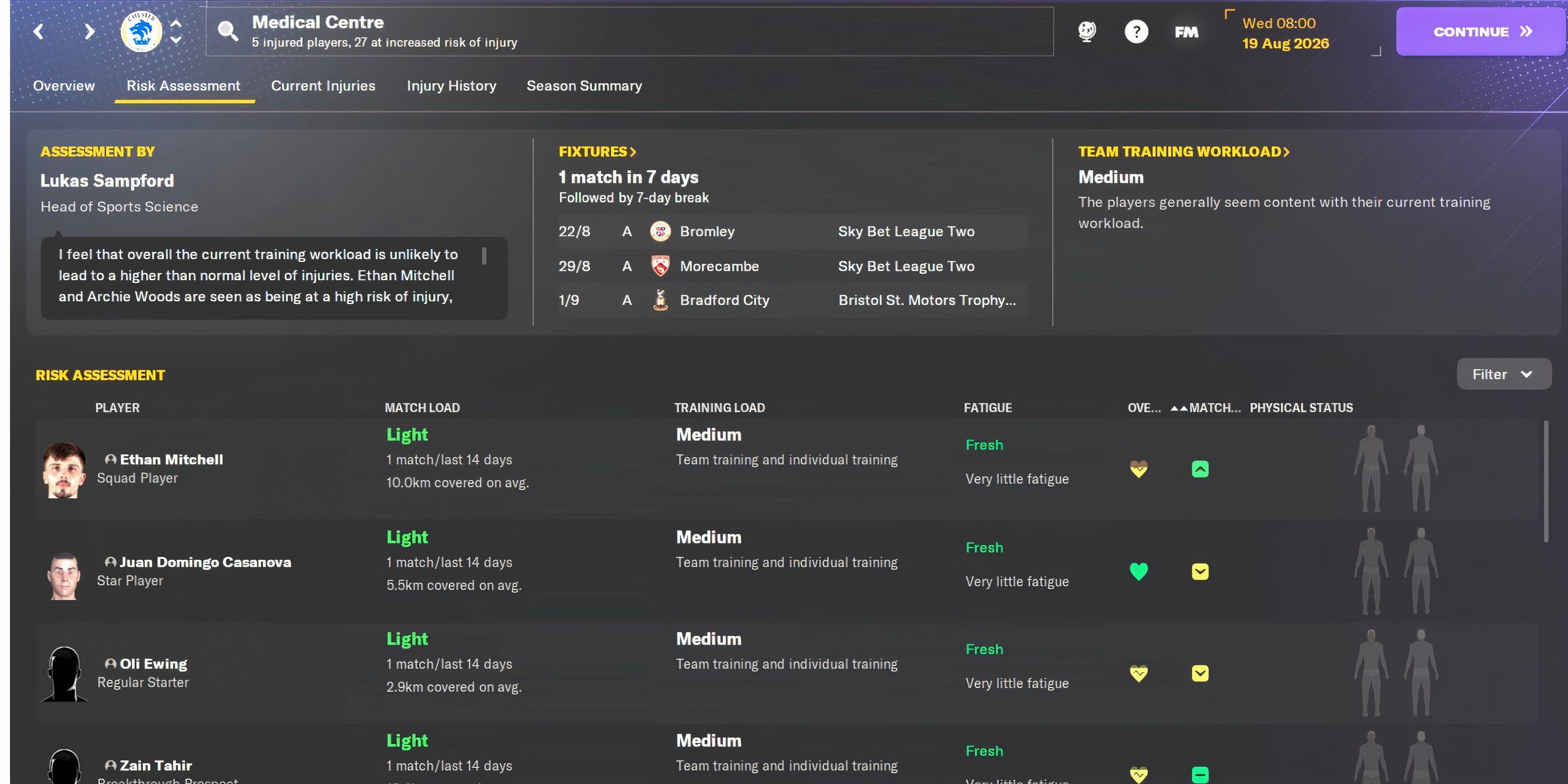
Task: Click Ethan Mitchell's player portrait
Action: (63, 469)
